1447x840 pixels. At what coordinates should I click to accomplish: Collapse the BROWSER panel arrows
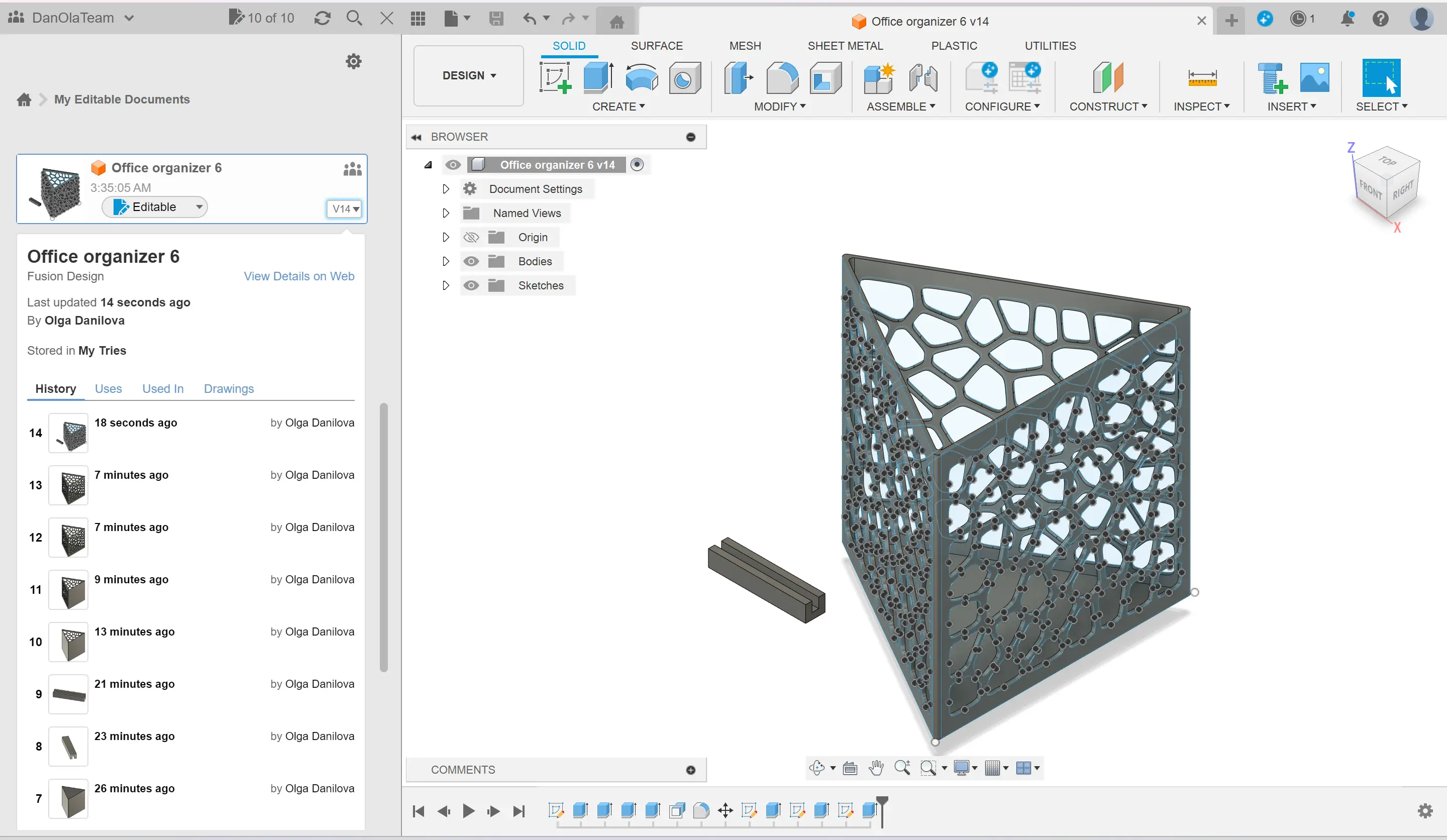point(417,137)
